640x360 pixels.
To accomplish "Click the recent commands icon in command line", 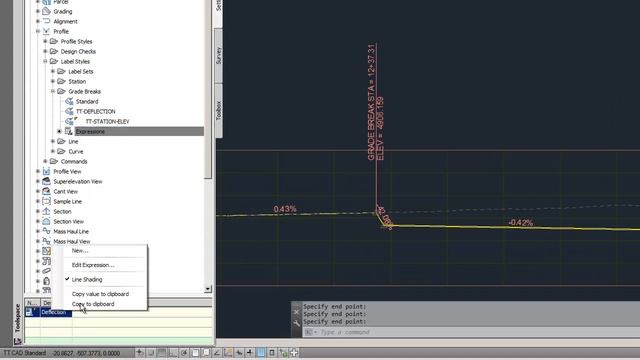I will (x=310, y=332).
